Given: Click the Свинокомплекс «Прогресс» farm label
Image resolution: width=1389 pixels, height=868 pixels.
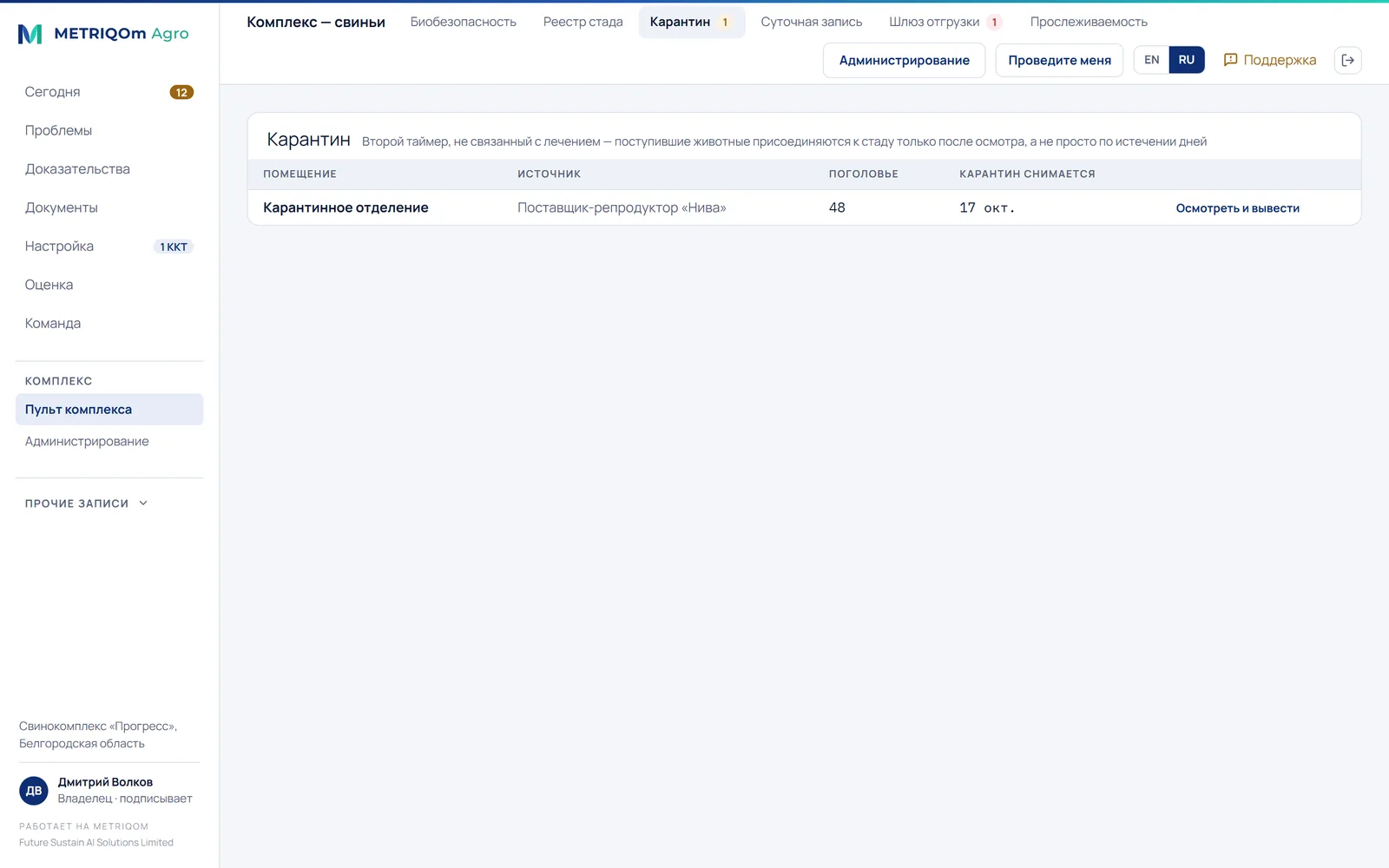Looking at the screenshot, I should [x=98, y=734].
